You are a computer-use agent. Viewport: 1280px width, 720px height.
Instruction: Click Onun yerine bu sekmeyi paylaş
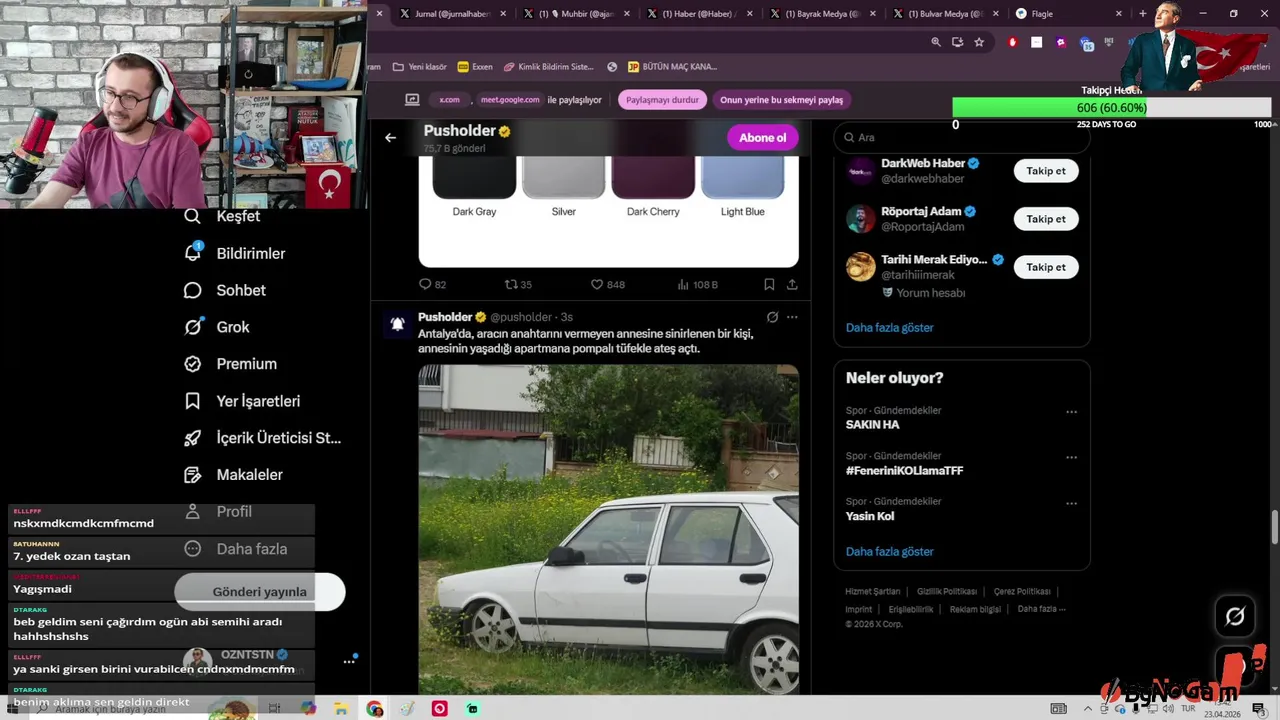[x=782, y=100]
